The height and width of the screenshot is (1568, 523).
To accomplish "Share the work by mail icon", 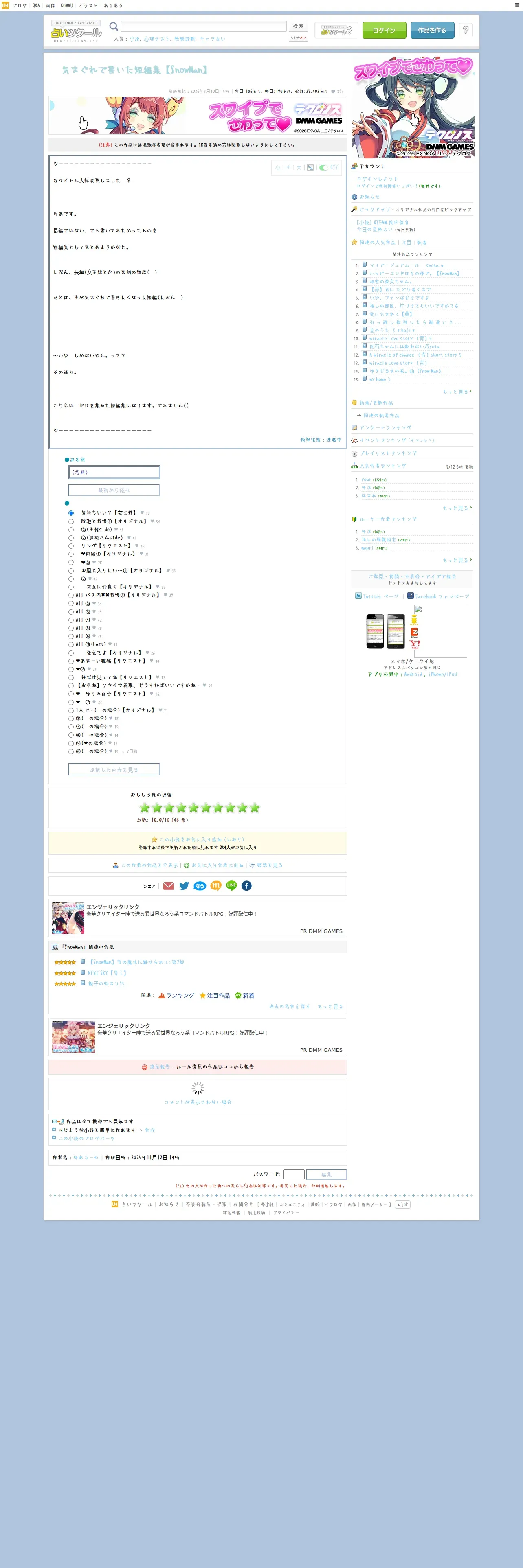I will (169, 886).
